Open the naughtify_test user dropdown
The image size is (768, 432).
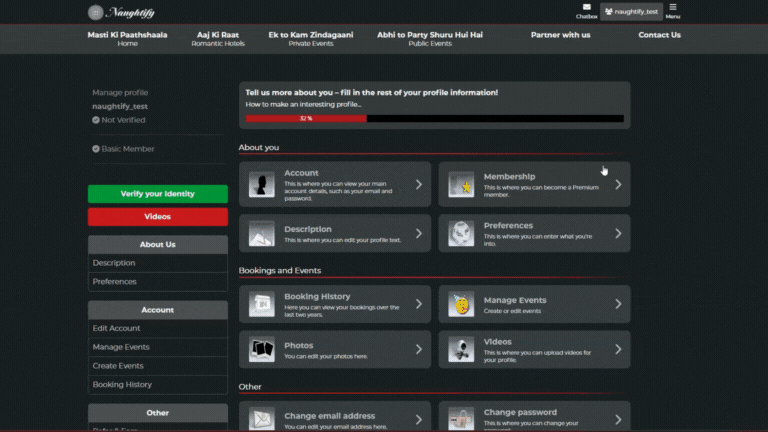click(631, 12)
